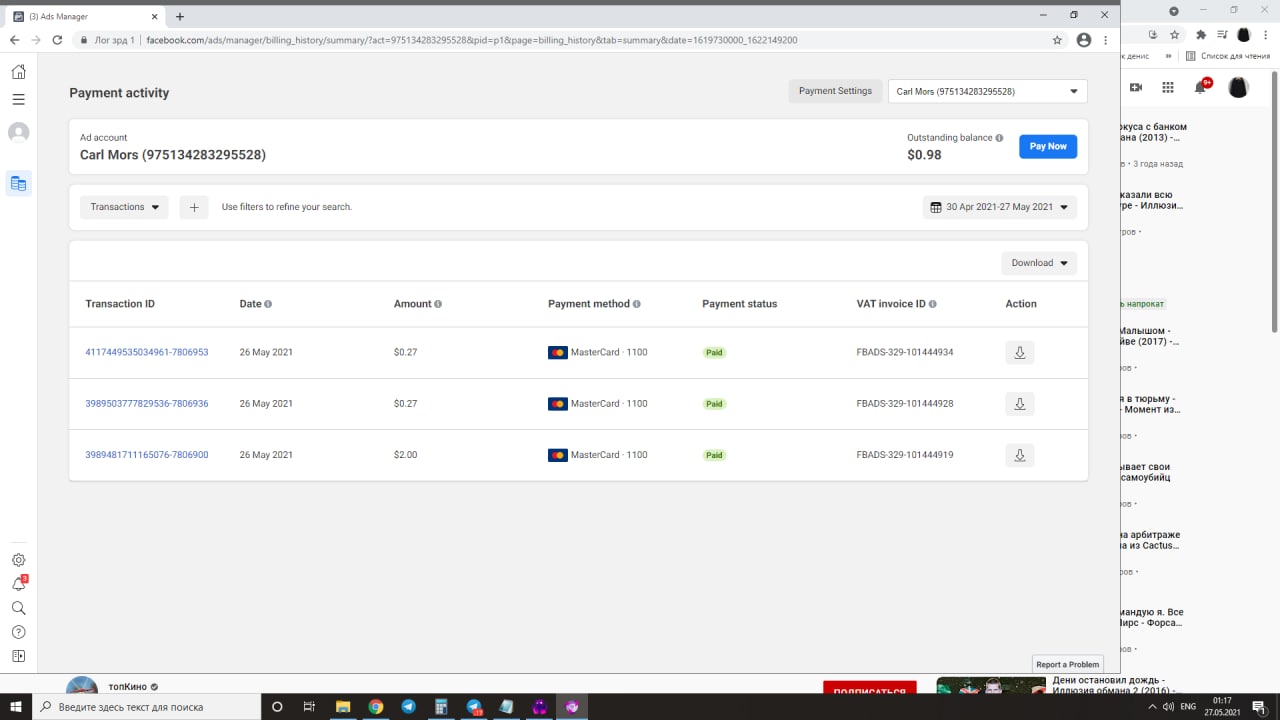Open the Windows notification center
1280x720 pixels.
1259,707
